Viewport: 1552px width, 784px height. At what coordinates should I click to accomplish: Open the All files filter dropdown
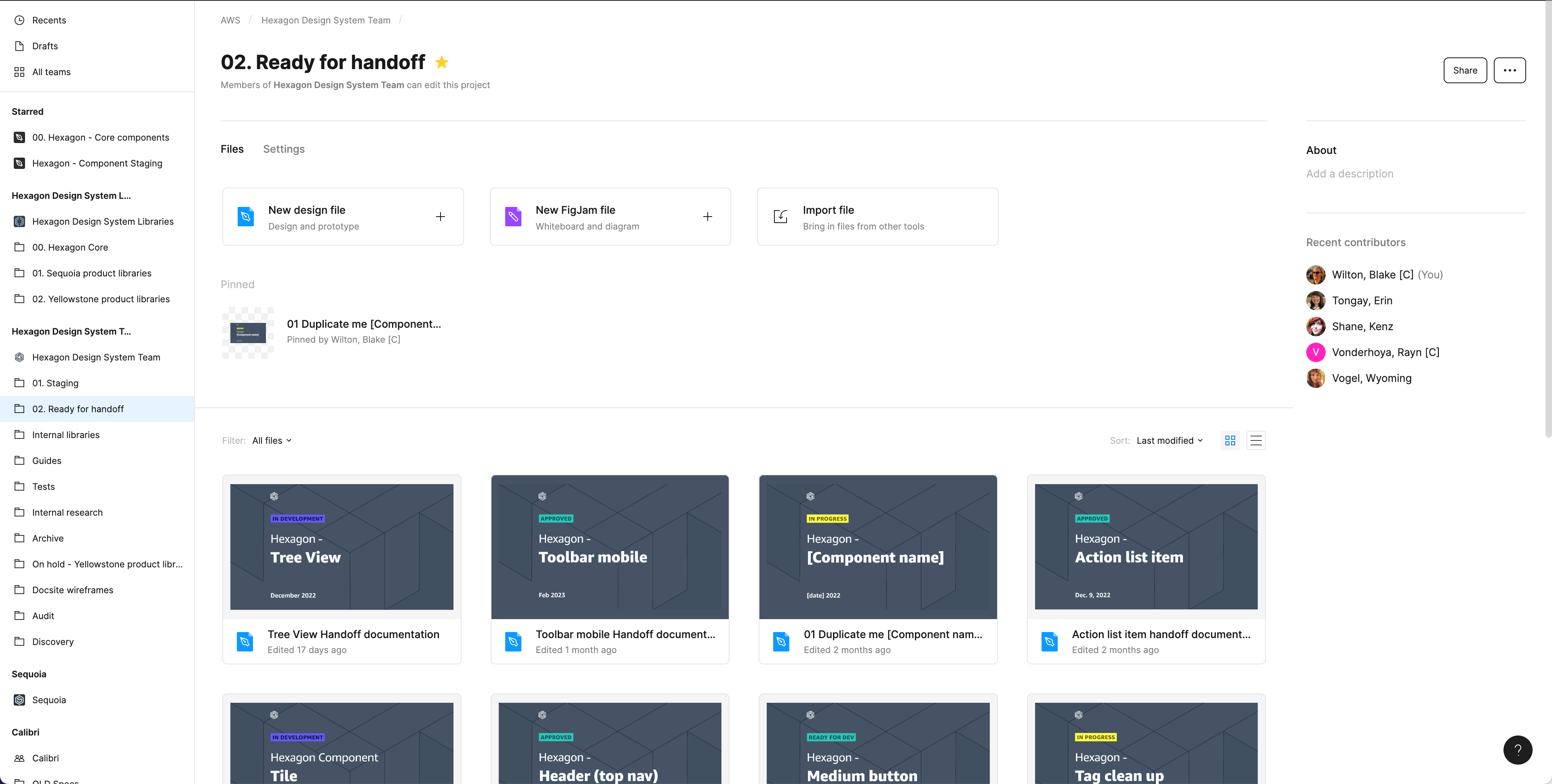272,440
